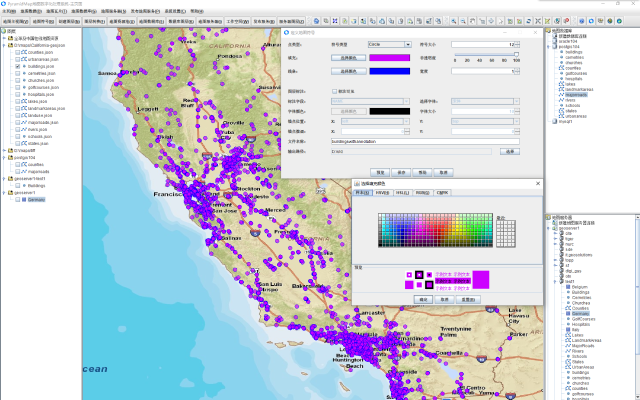Click the symbol size spinner up arrow

(x=517, y=43)
